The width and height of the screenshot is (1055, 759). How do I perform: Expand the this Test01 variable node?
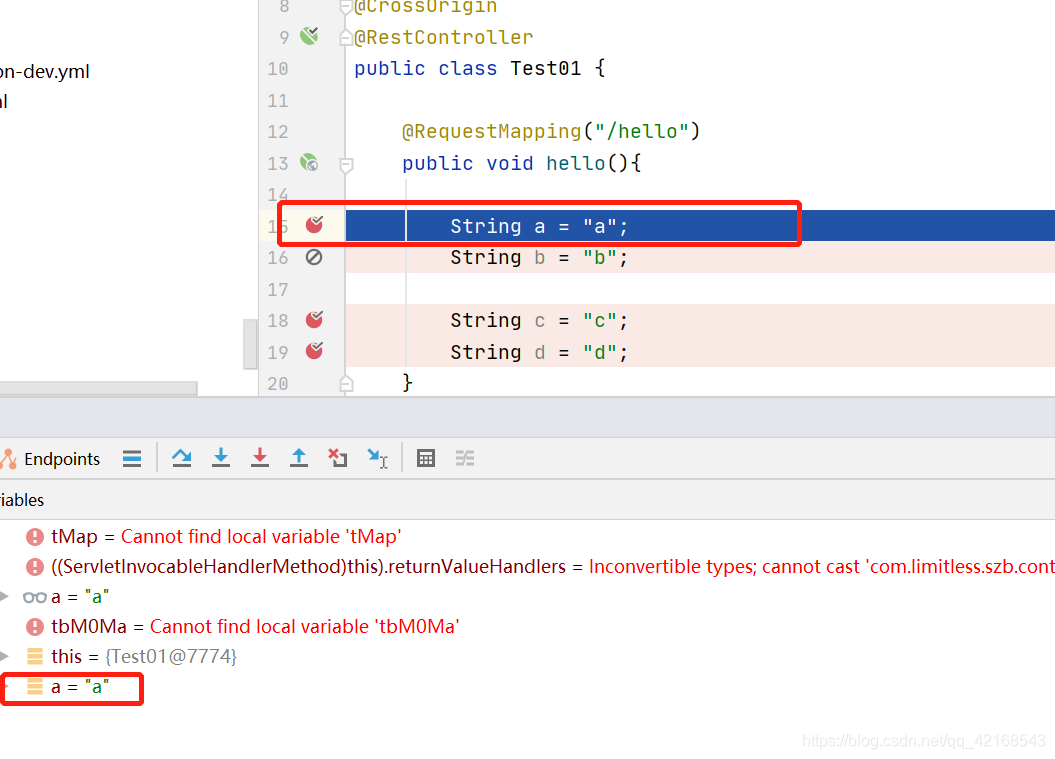click(x=5, y=656)
